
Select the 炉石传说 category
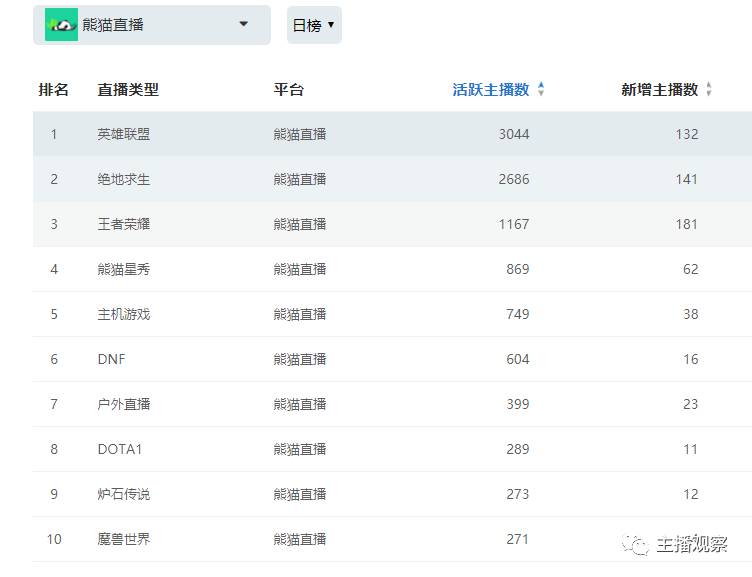pos(124,494)
